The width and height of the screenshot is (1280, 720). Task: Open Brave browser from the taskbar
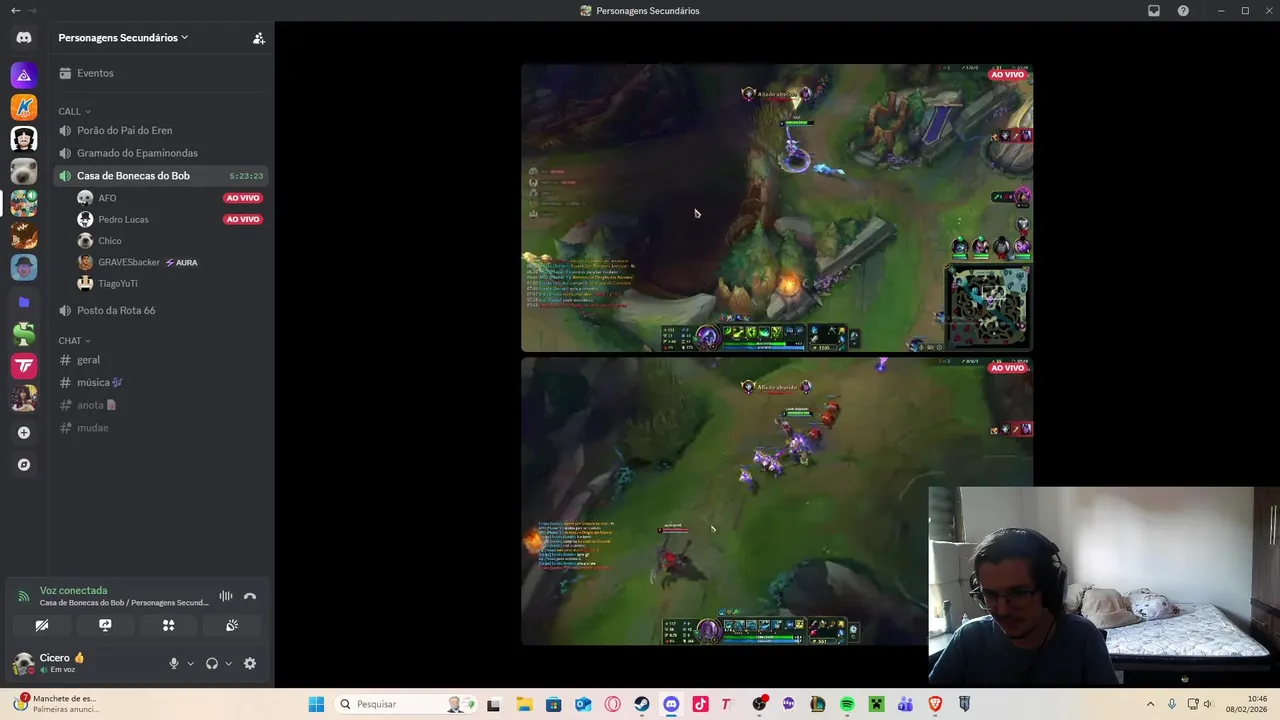coord(935,704)
